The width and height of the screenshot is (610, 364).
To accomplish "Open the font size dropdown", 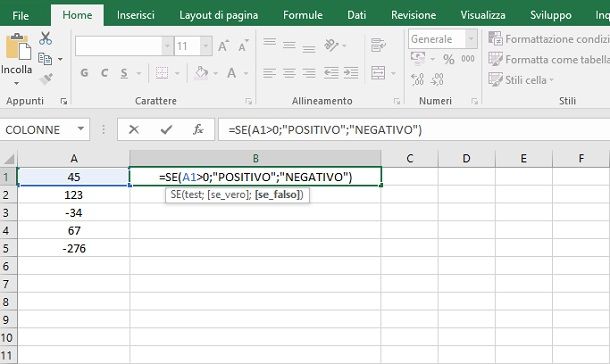I will [206, 46].
